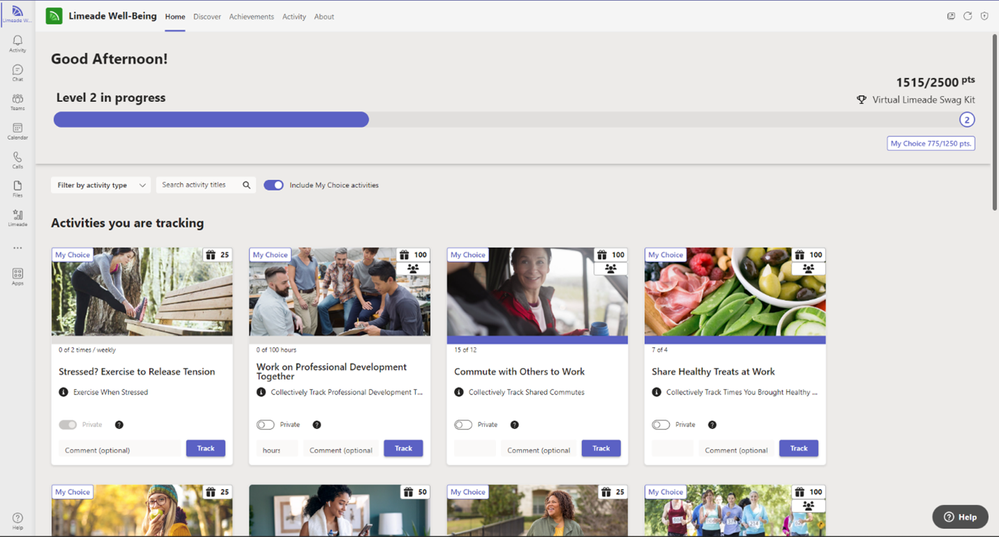Open Commute with Others to Work title
The height and width of the screenshot is (537, 999).
pos(519,371)
